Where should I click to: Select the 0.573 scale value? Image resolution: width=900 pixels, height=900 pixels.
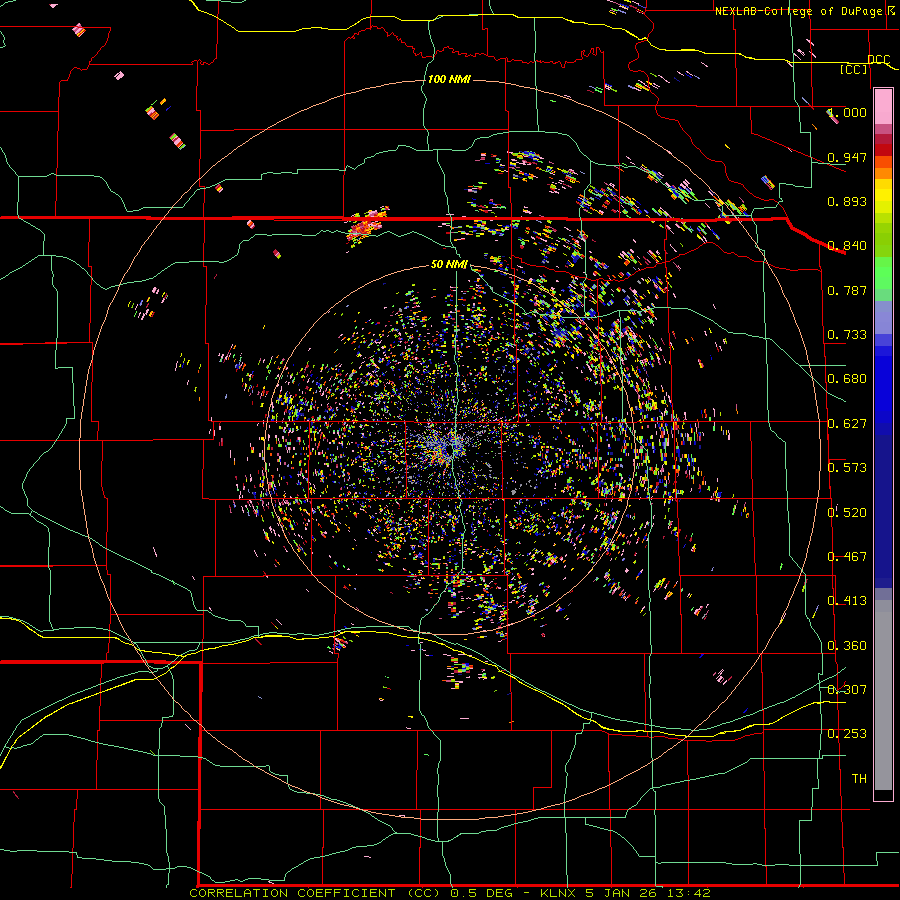(847, 467)
